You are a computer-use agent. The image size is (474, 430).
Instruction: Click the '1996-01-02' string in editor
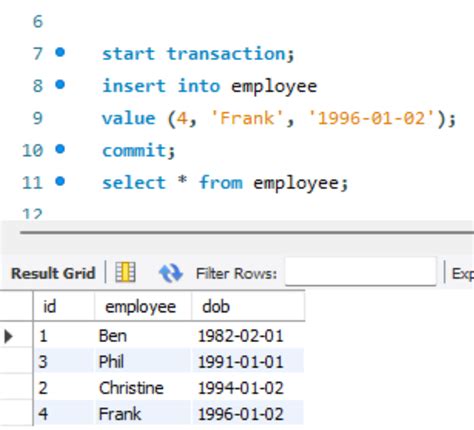click(x=372, y=118)
